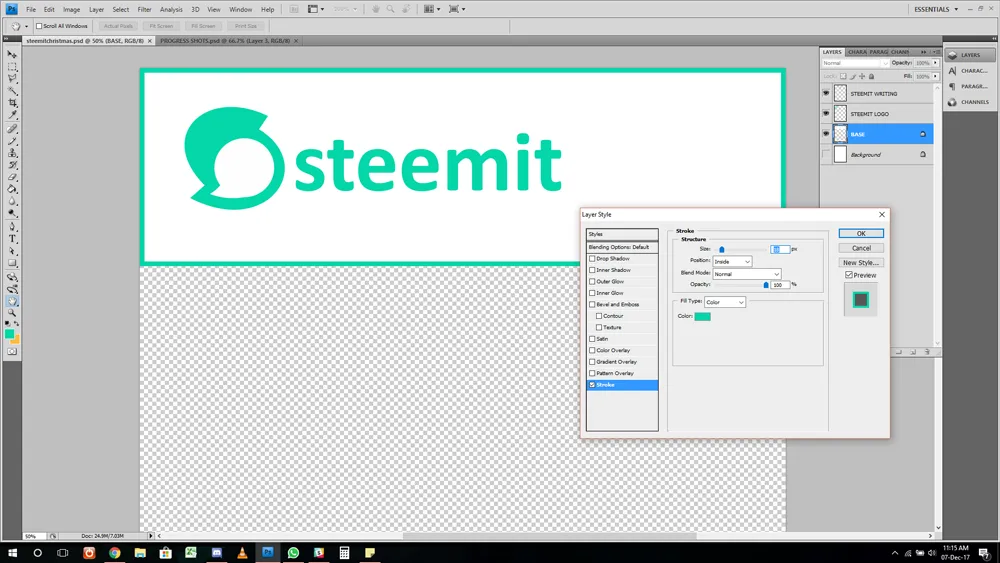Select the Pen tool
1000x563 pixels.
point(12,227)
